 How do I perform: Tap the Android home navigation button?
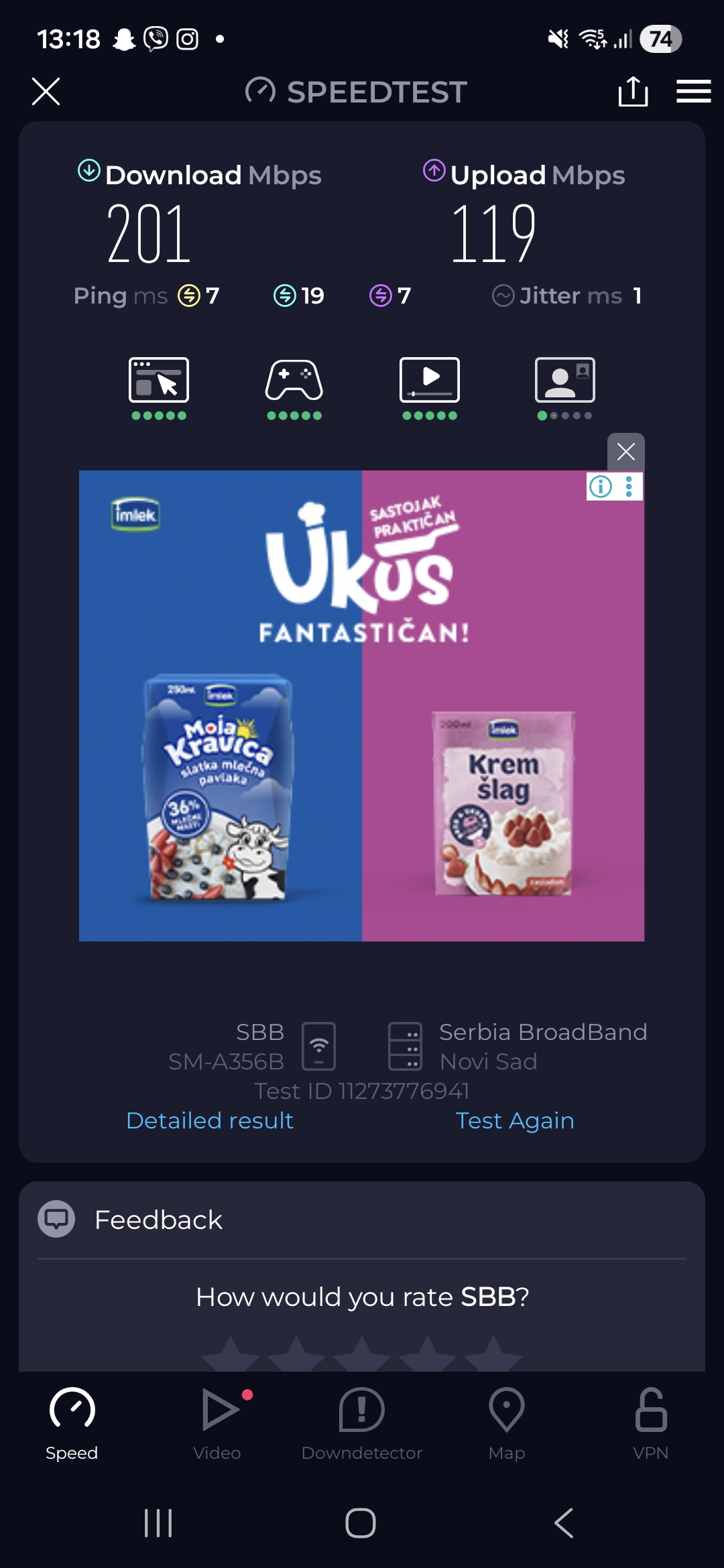click(361, 1522)
